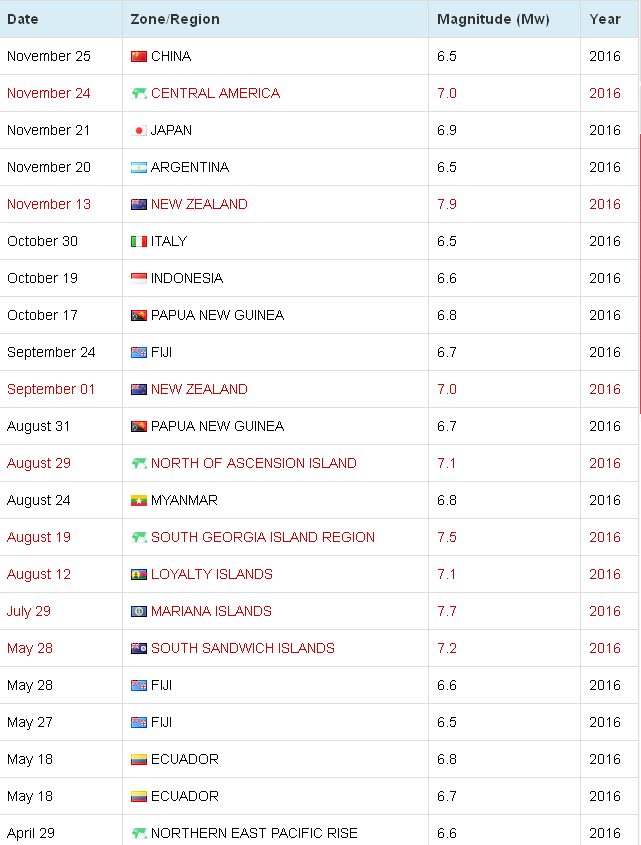This screenshot has width=641, height=845.
Task: Open the SOUTH GEORGIA ISLAND REGION entry
Action: pos(263,537)
